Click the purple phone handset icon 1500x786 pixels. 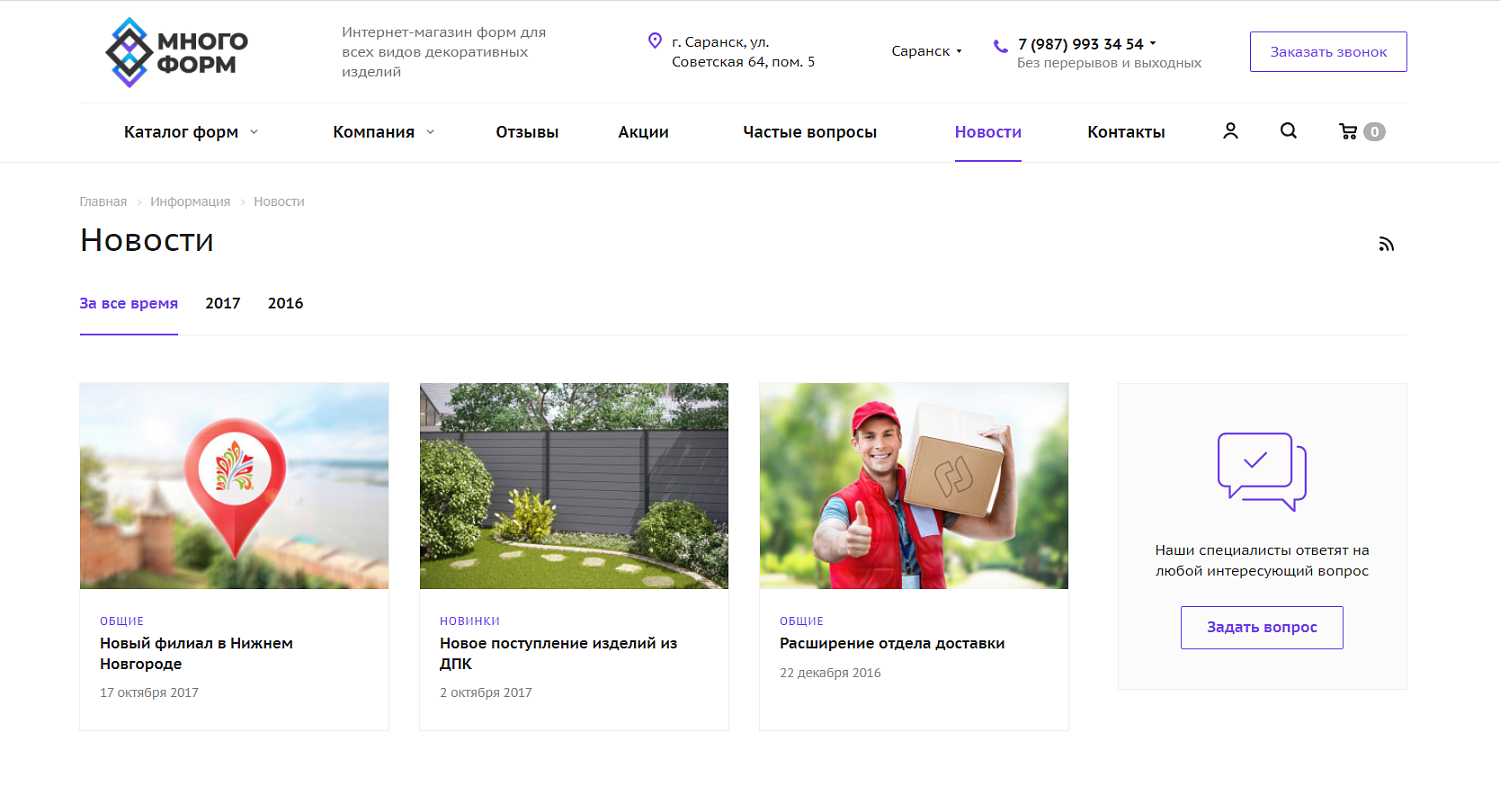click(1001, 45)
